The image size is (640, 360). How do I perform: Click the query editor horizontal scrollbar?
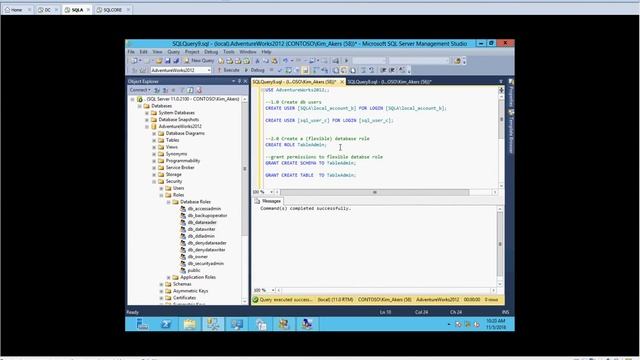coord(374,192)
